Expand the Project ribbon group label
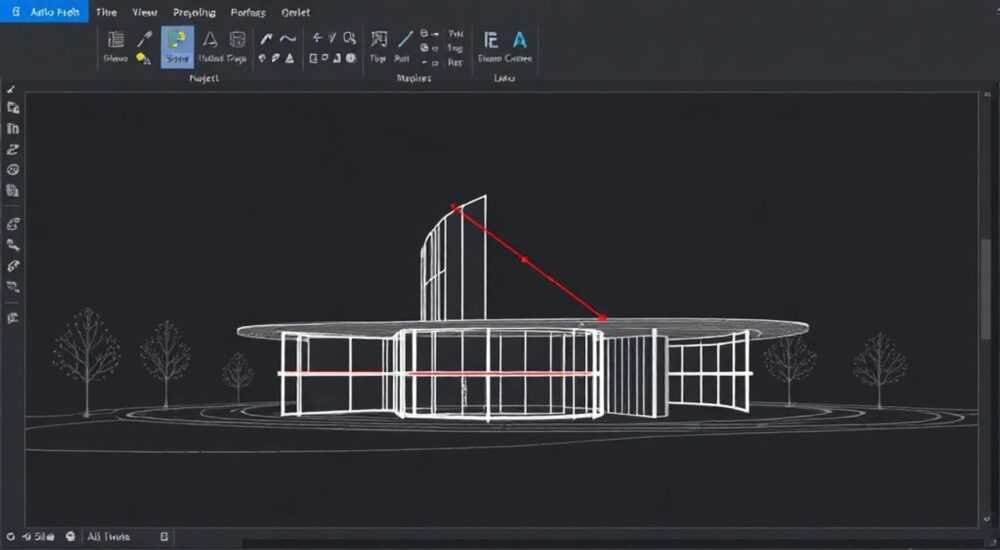This screenshot has width=1000, height=550. click(x=204, y=78)
